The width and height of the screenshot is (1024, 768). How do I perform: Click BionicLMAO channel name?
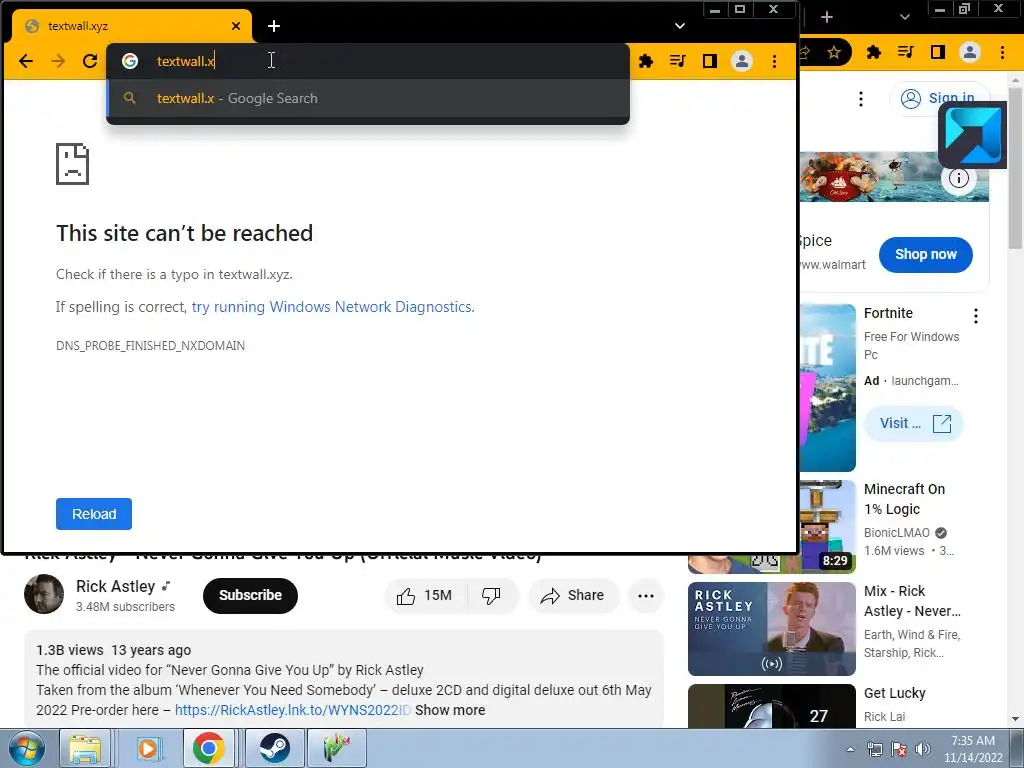click(897, 533)
